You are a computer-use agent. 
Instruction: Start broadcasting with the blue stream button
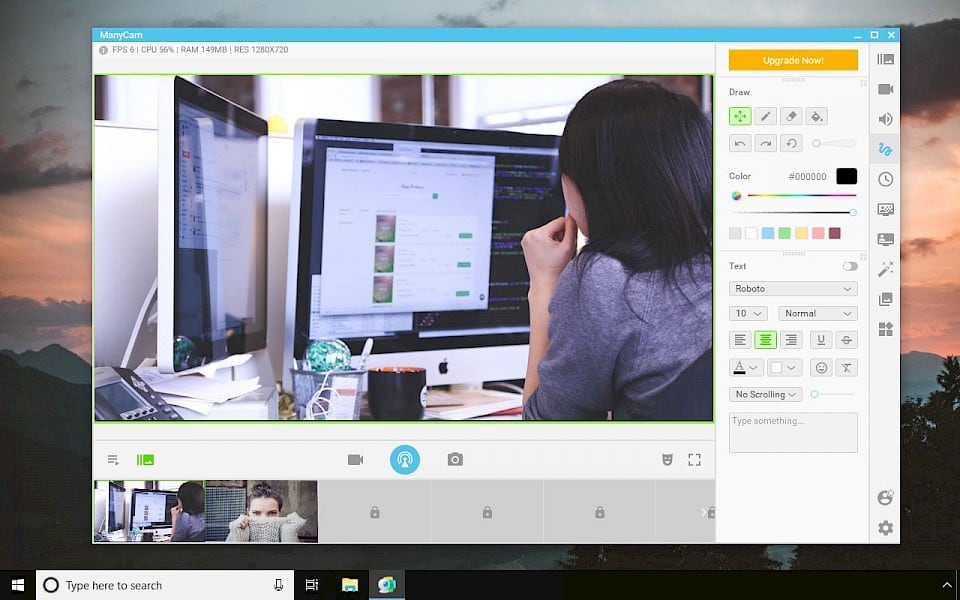tap(405, 459)
